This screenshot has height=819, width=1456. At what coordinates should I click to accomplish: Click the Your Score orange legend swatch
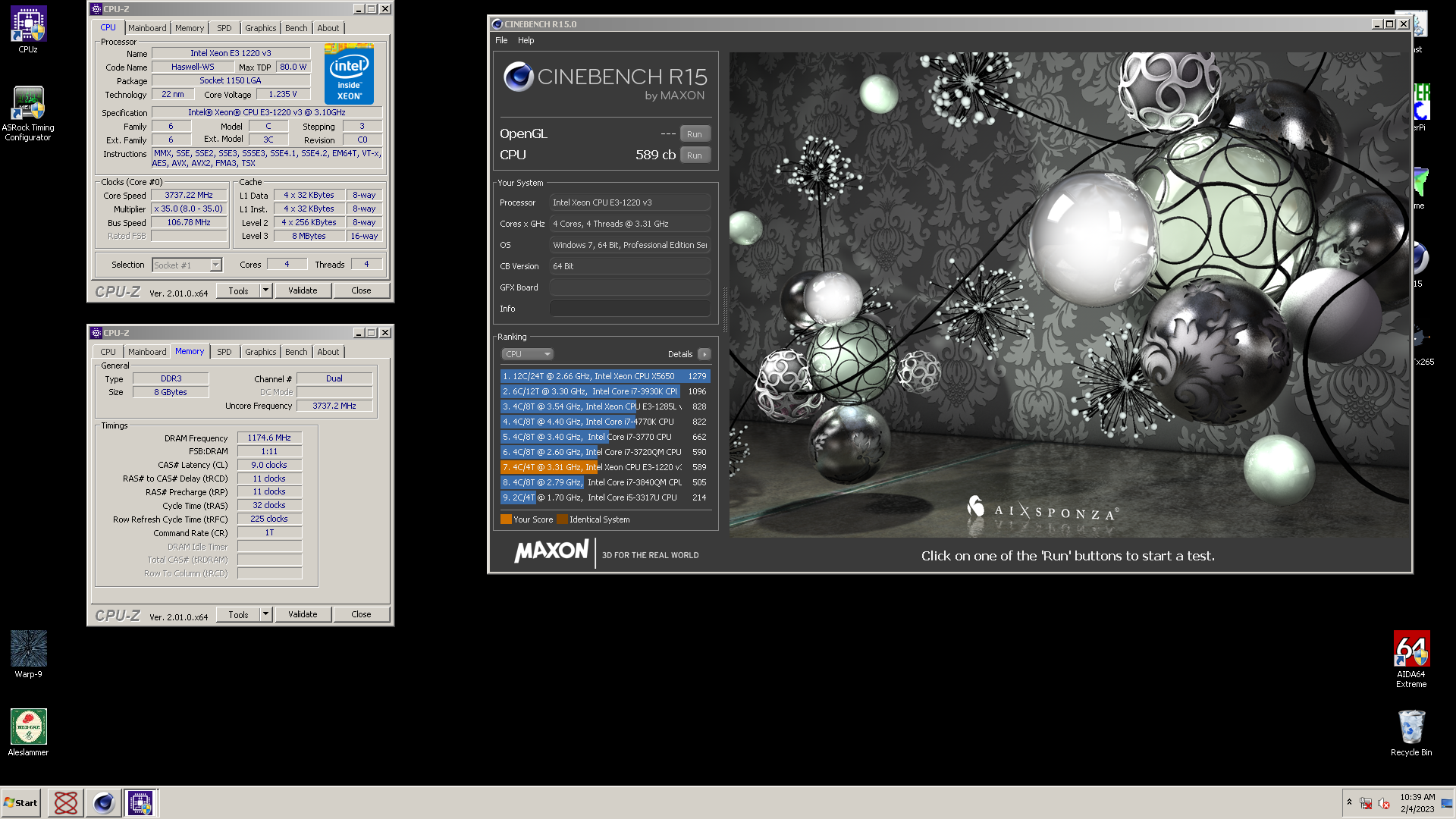(506, 519)
